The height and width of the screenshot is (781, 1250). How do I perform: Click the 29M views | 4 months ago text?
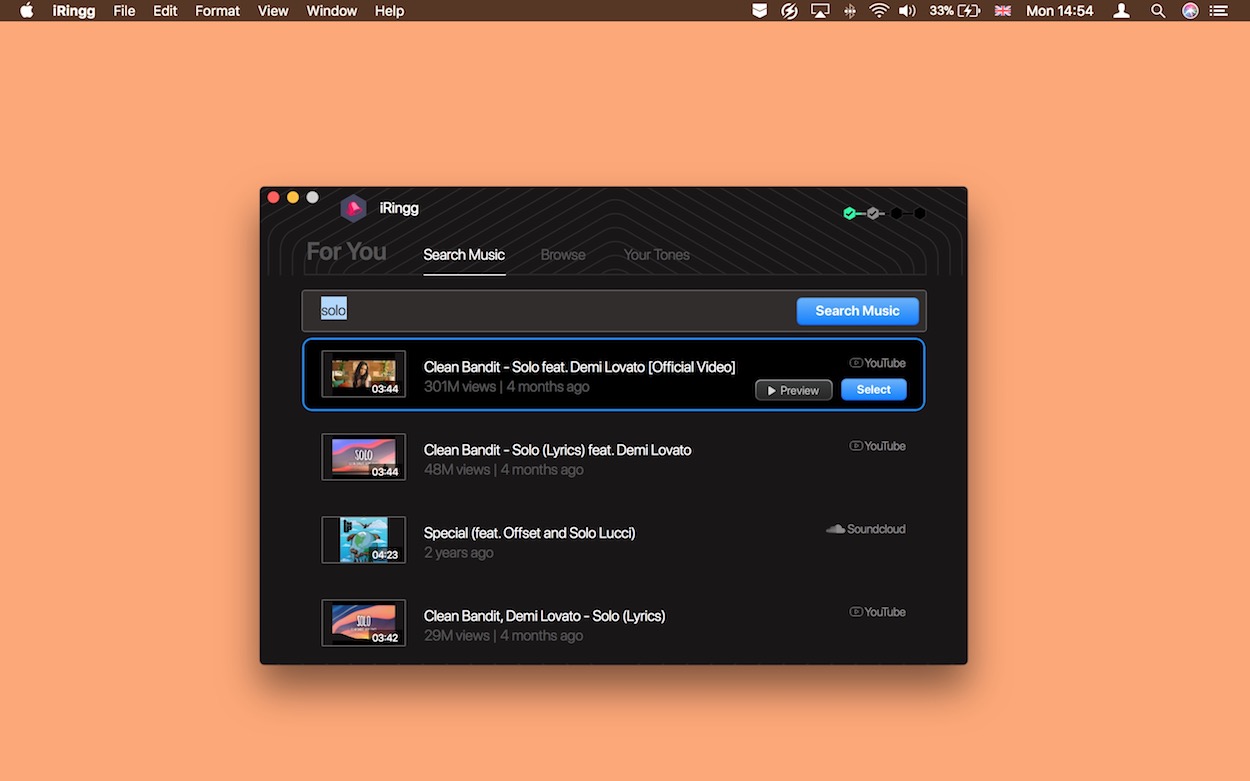(x=504, y=636)
